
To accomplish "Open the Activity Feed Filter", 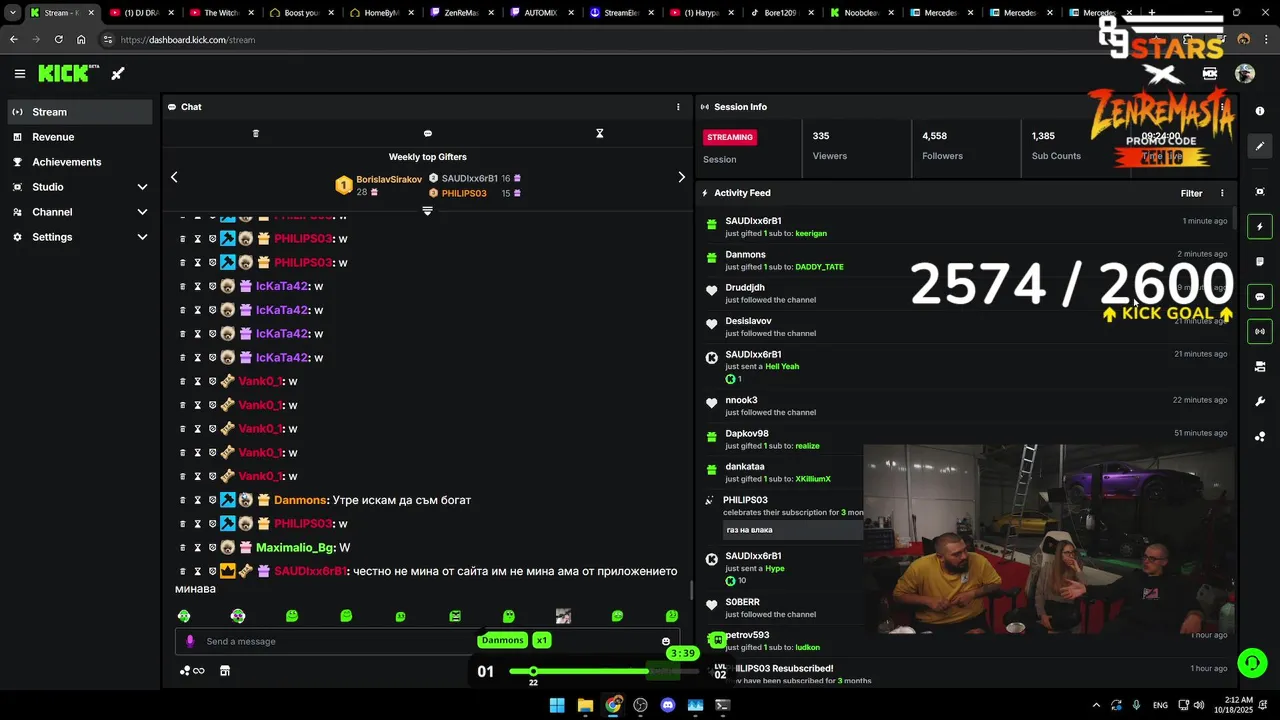I will (x=1191, y=193).
